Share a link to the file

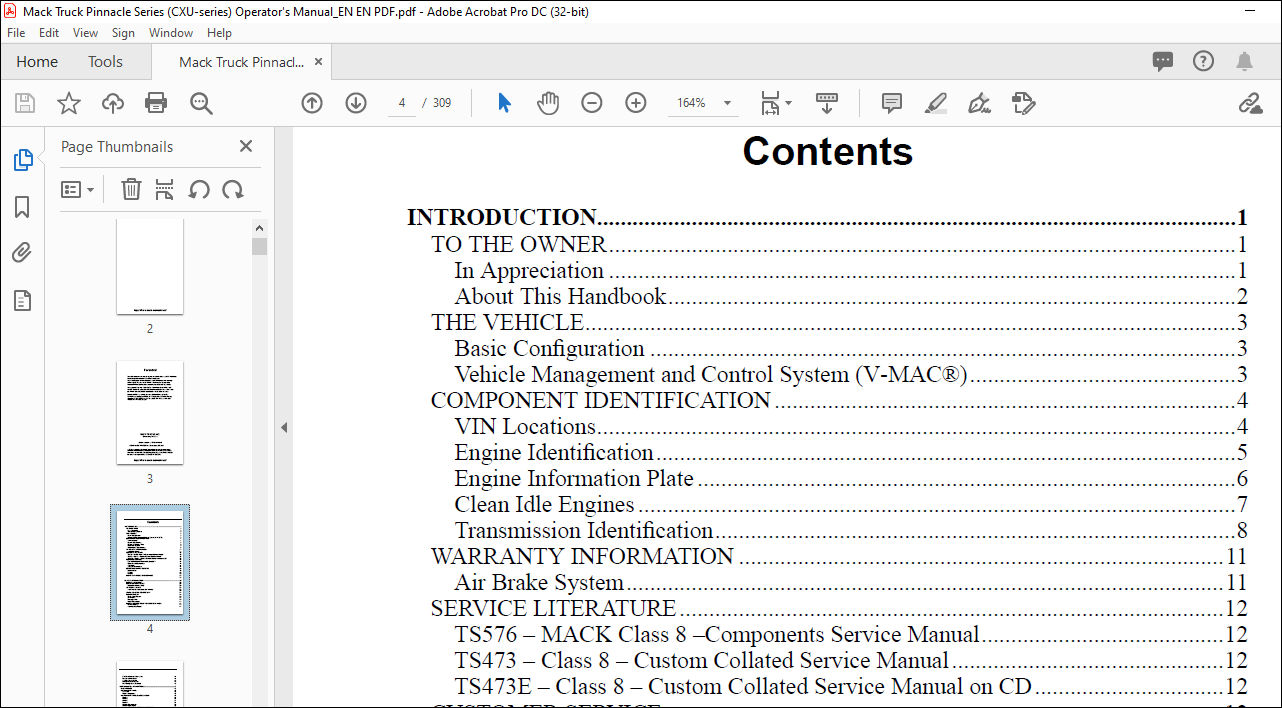click(x=1250, y=103)
